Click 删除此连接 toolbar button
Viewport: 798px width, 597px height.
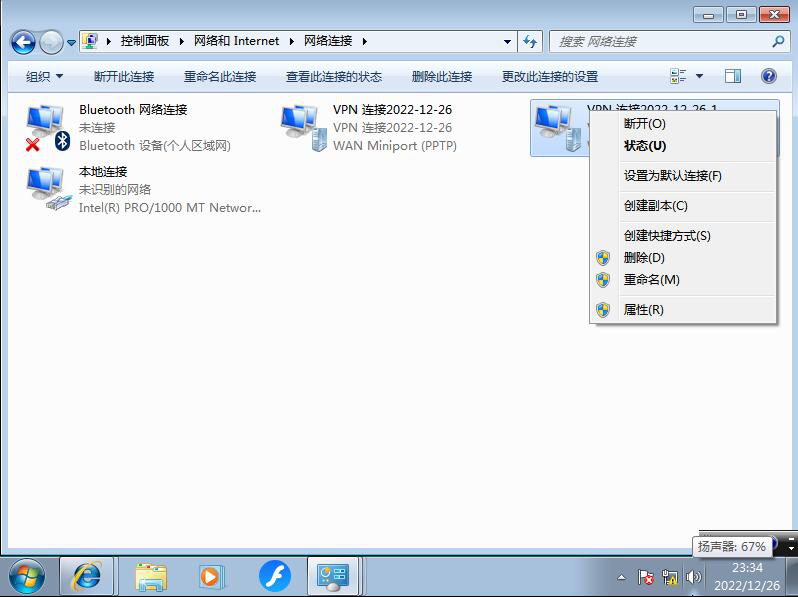[x=442, y=76]
